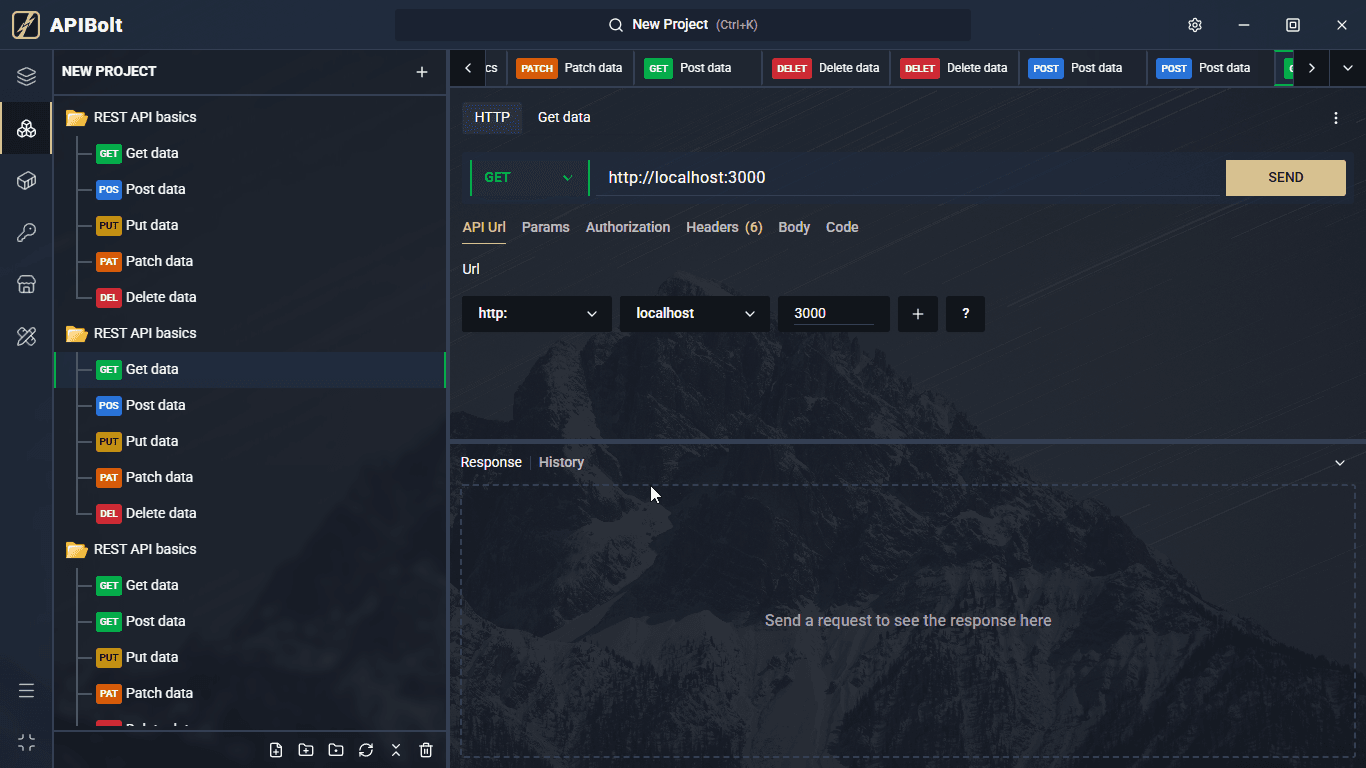The width and height of the screenshot is (1366, 768).
Task: Click the question mark help button
Action: pos(965,314)
